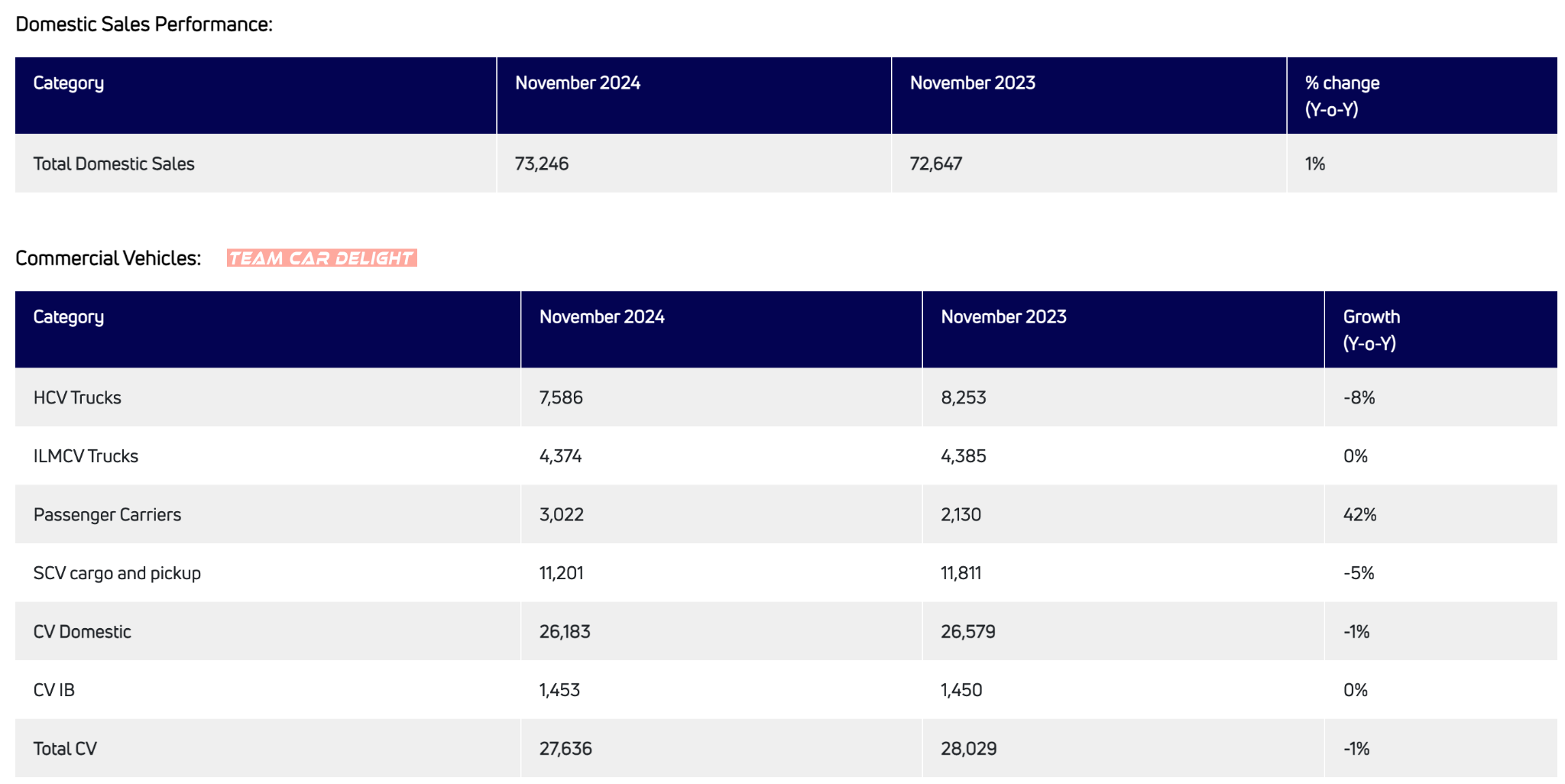Click the 'Total CV' row label

tap(65, 749)
